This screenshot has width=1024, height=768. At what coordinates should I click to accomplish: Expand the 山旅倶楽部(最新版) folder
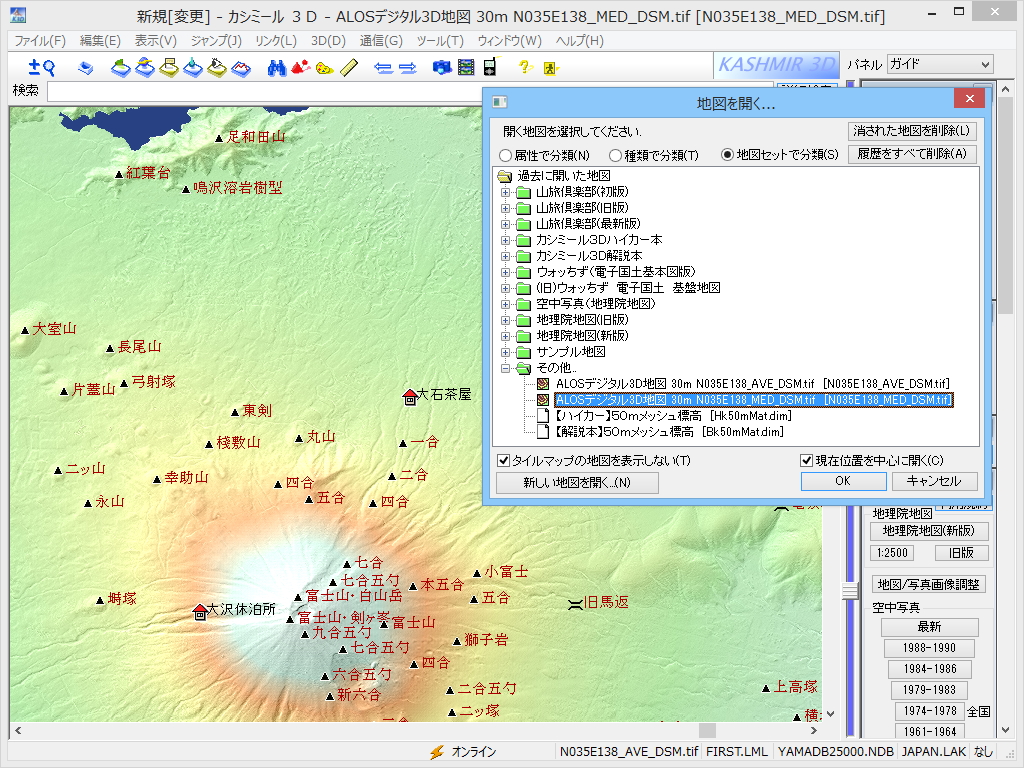coord(505,224)
